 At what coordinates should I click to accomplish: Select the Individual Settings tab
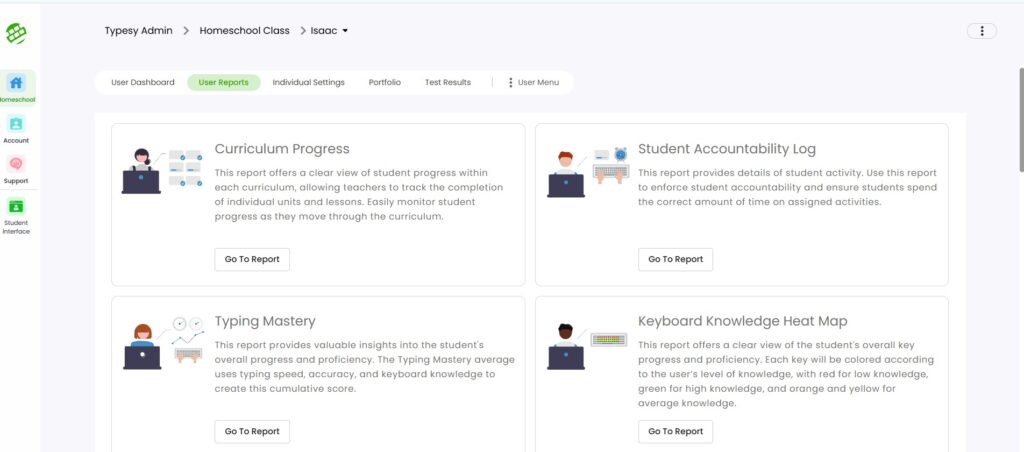[x=308, y=82]
